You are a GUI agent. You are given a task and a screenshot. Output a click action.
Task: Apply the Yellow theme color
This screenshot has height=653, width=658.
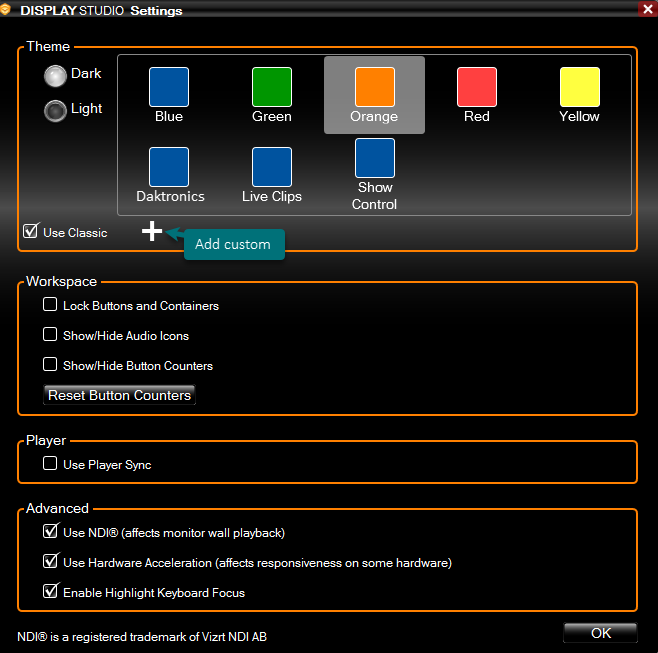[579, 88]
